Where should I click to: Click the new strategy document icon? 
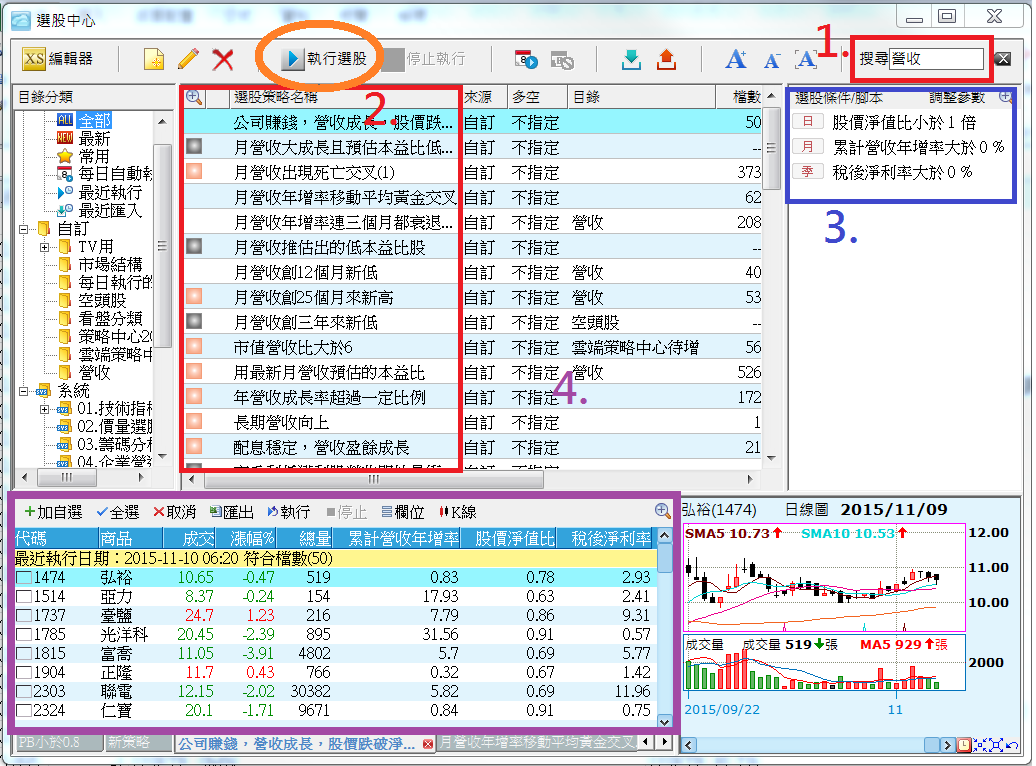click(153, 59)
